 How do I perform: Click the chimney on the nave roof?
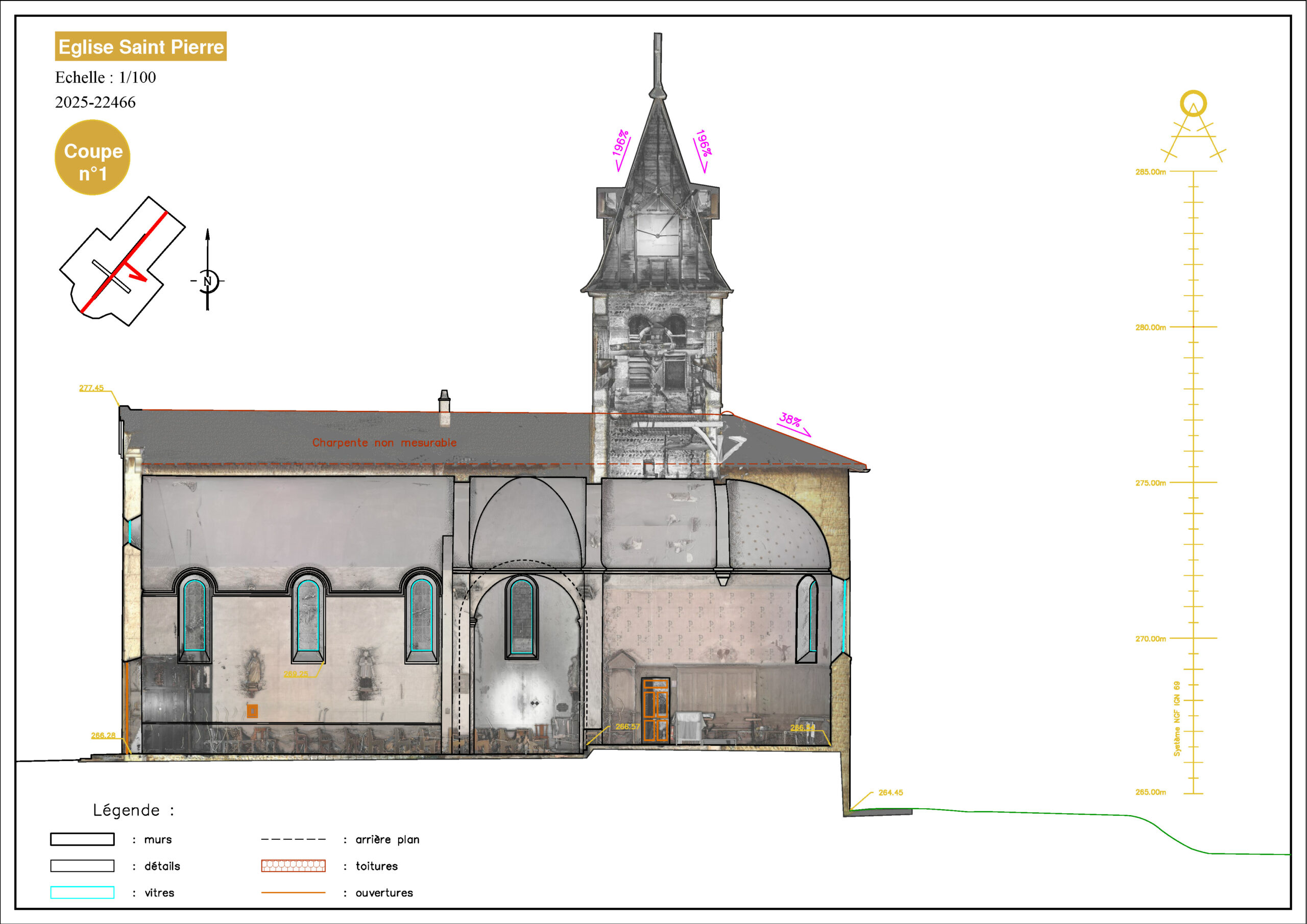[444, 407]
